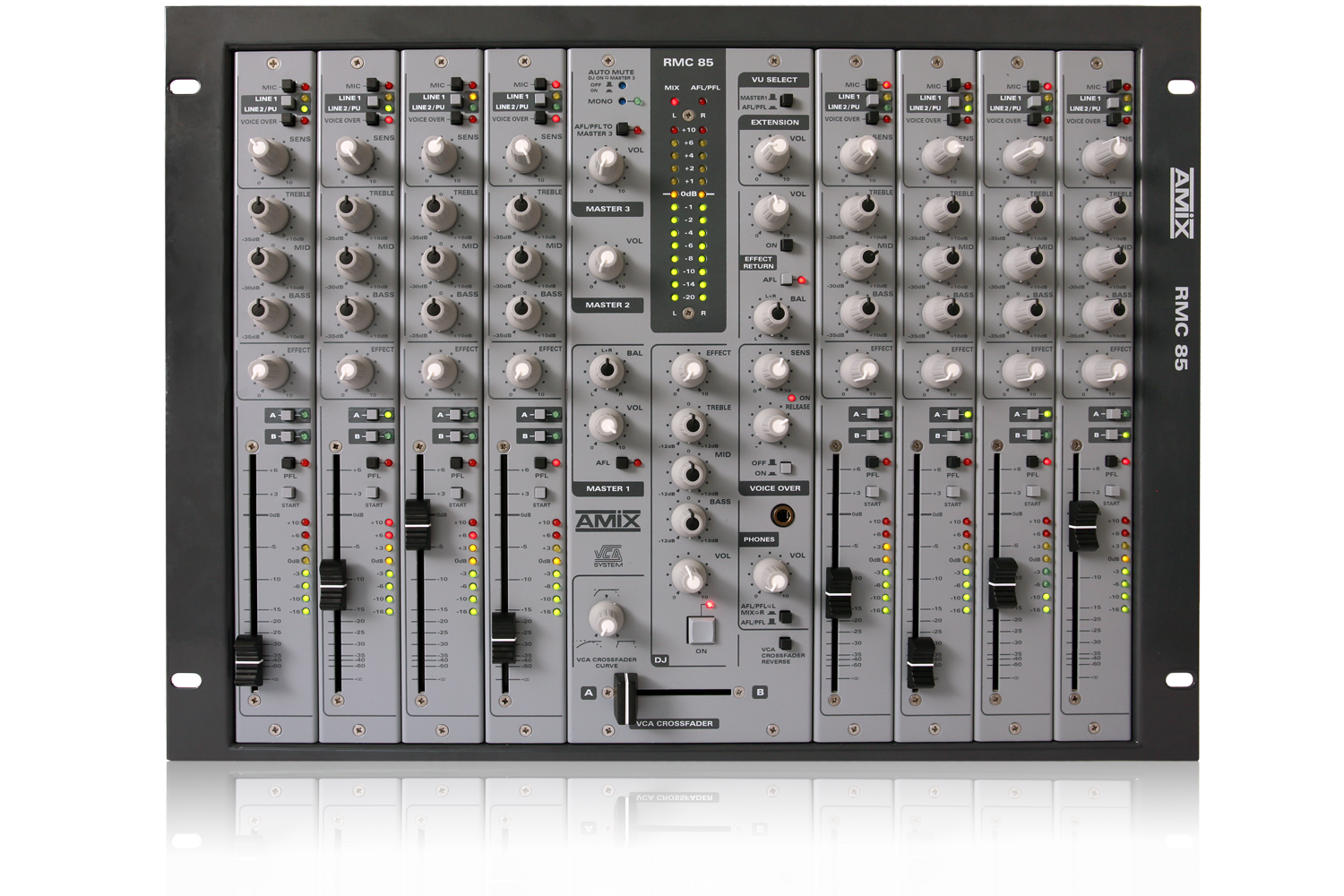
Task: Click the DJ section TREBLE knob
Action: pyautogui.click(x=690, y=426)
